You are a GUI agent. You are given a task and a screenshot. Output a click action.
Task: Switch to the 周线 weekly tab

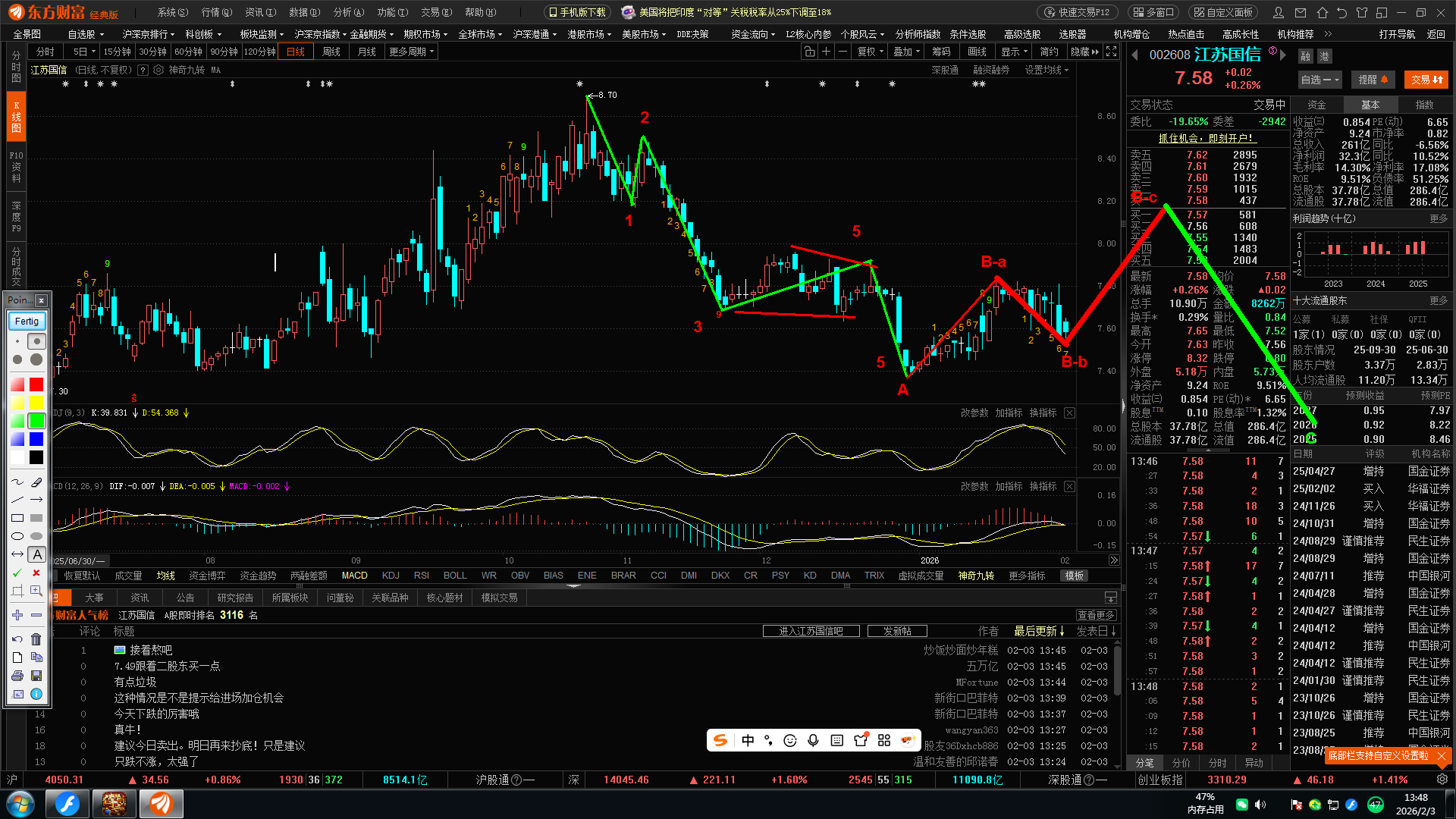click(x=331, y=52)
